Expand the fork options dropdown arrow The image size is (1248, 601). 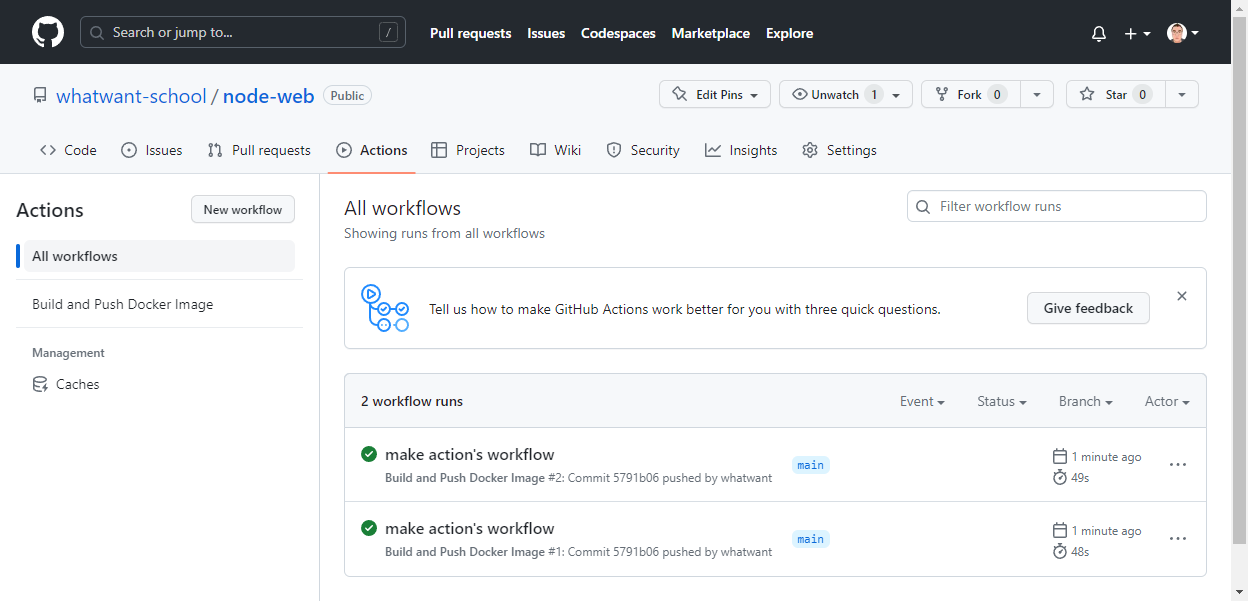[x=1036, y=94]
